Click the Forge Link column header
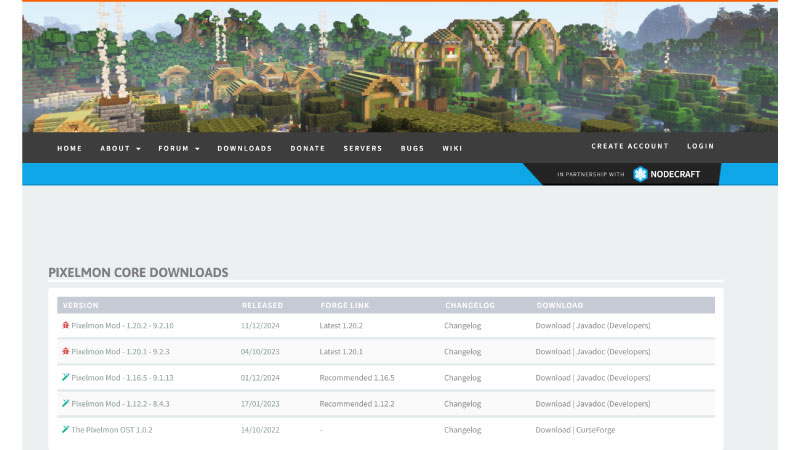The width and height of the screenshot is (800, 450). tap(345, 305)
